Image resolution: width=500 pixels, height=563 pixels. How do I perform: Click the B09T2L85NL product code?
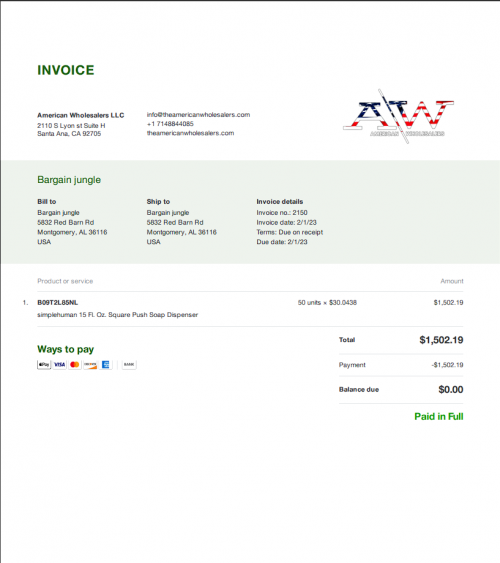click(x=57, y=303)
